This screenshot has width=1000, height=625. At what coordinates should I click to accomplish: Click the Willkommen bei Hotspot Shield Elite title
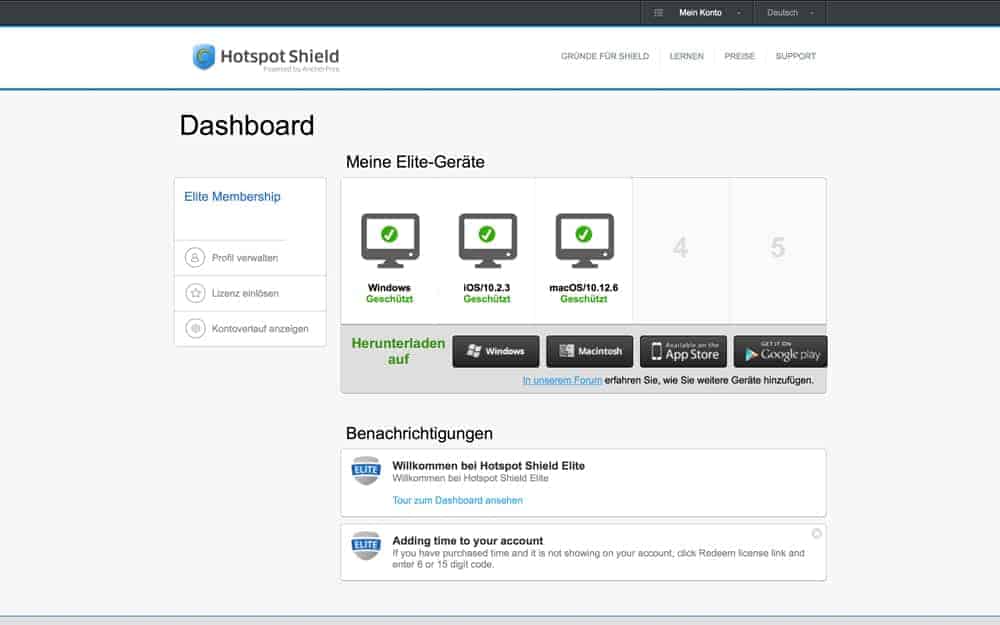coord(489,466)
